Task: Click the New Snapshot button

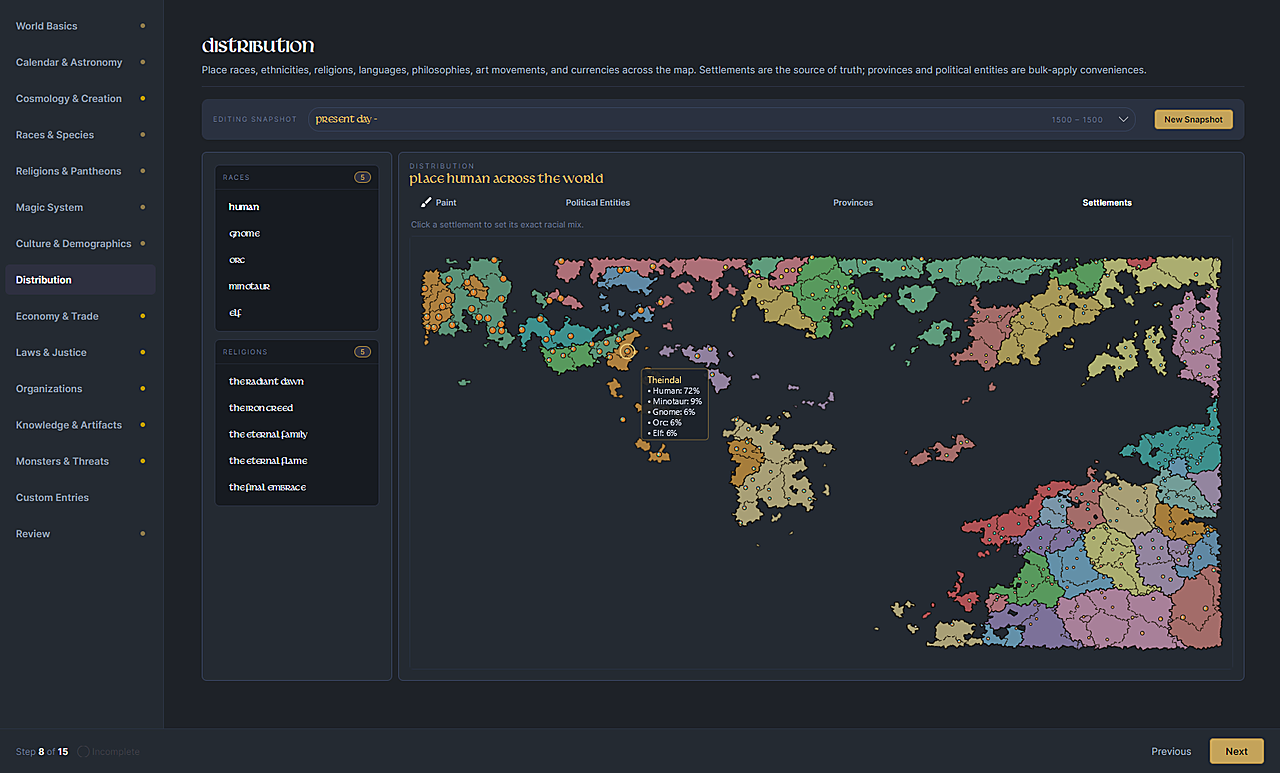Action: pos(1193,119)
